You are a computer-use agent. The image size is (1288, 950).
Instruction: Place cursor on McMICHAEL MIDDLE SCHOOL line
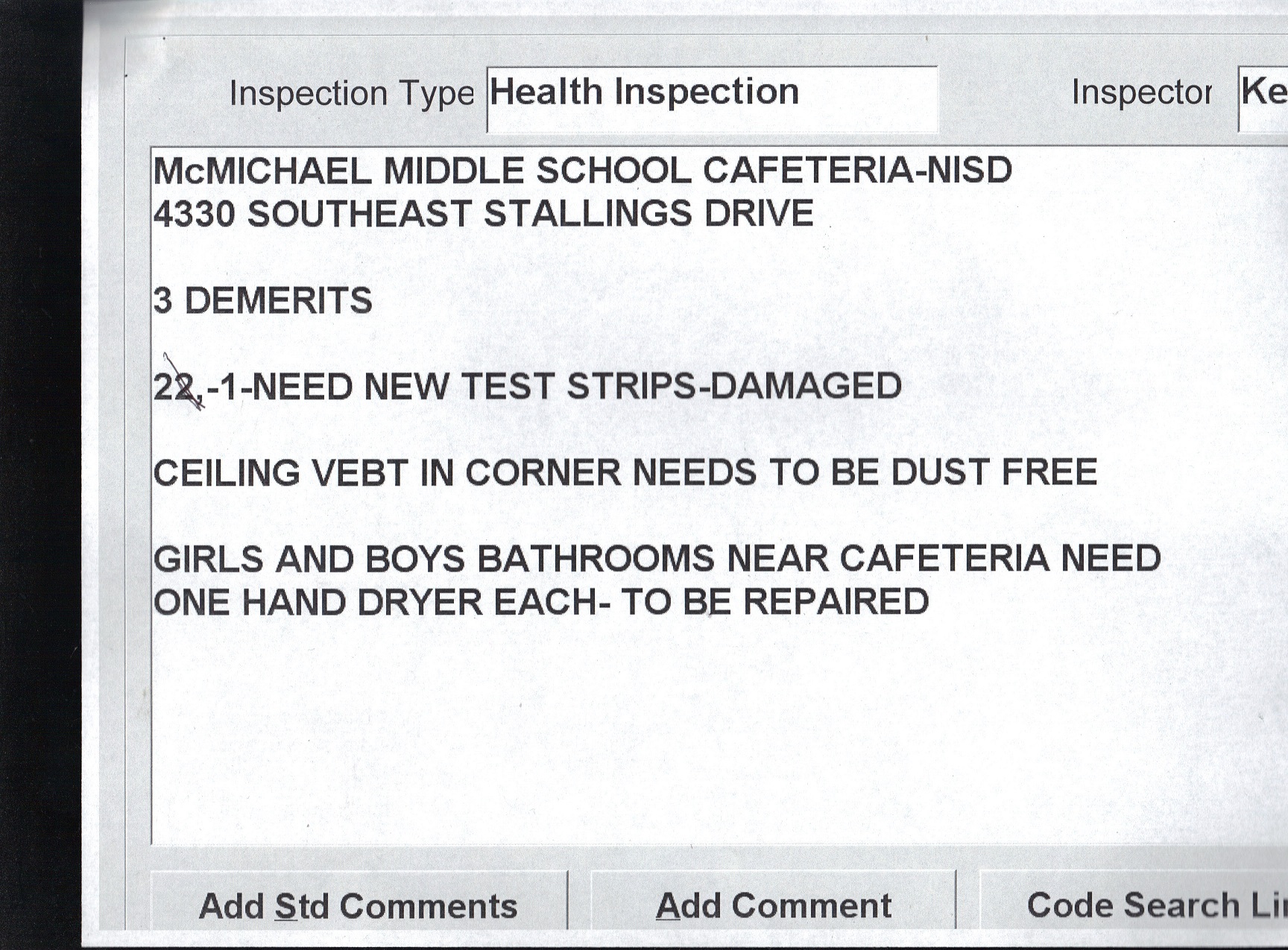581,171
